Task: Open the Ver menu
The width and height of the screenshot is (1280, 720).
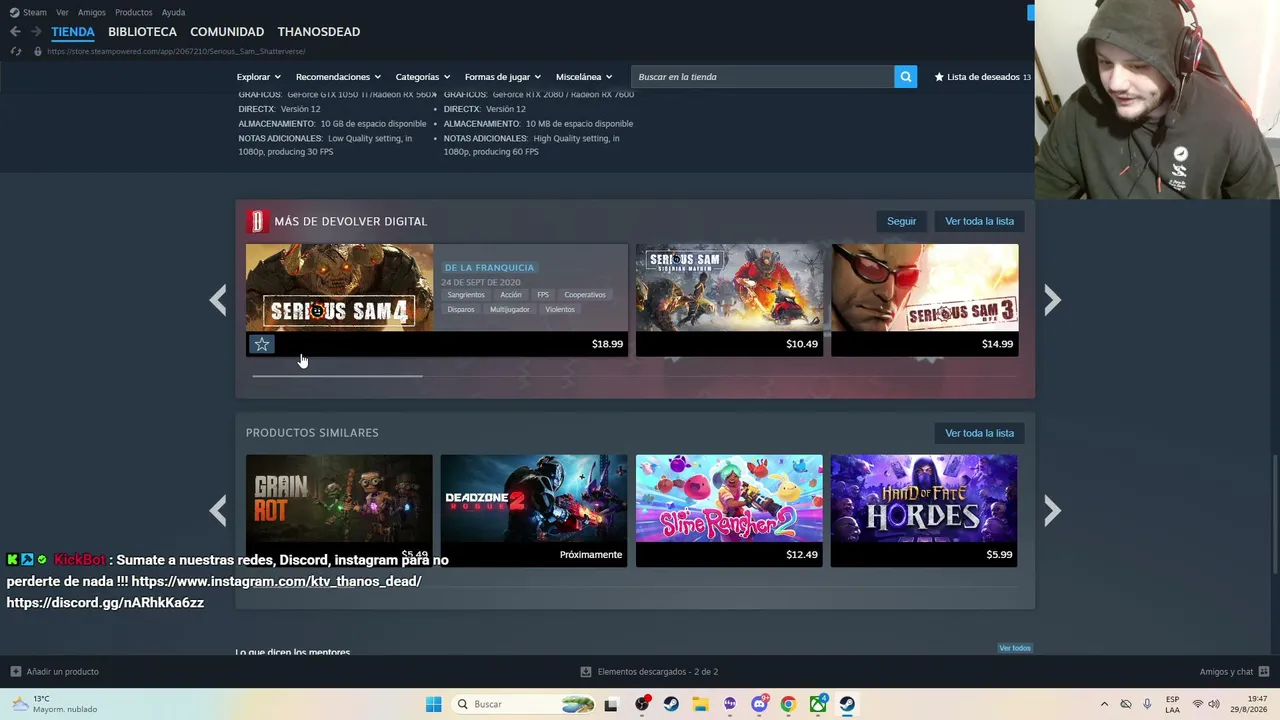Action: pos(62,12)
